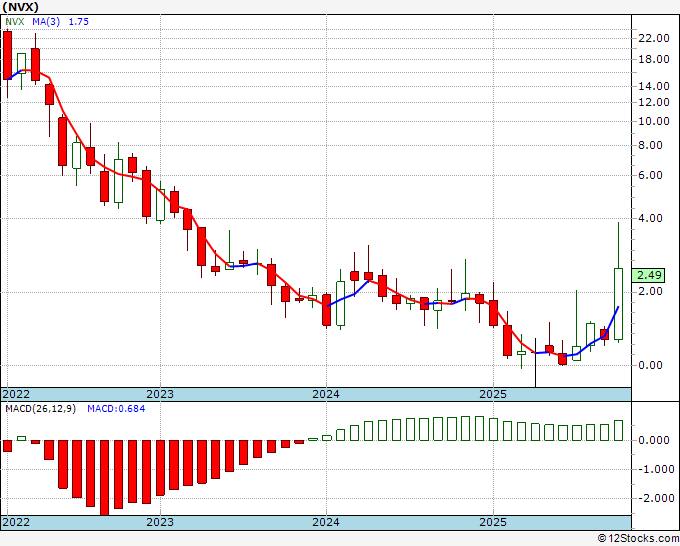Click 2022 on the MACD panel timeline

(17, 522)
